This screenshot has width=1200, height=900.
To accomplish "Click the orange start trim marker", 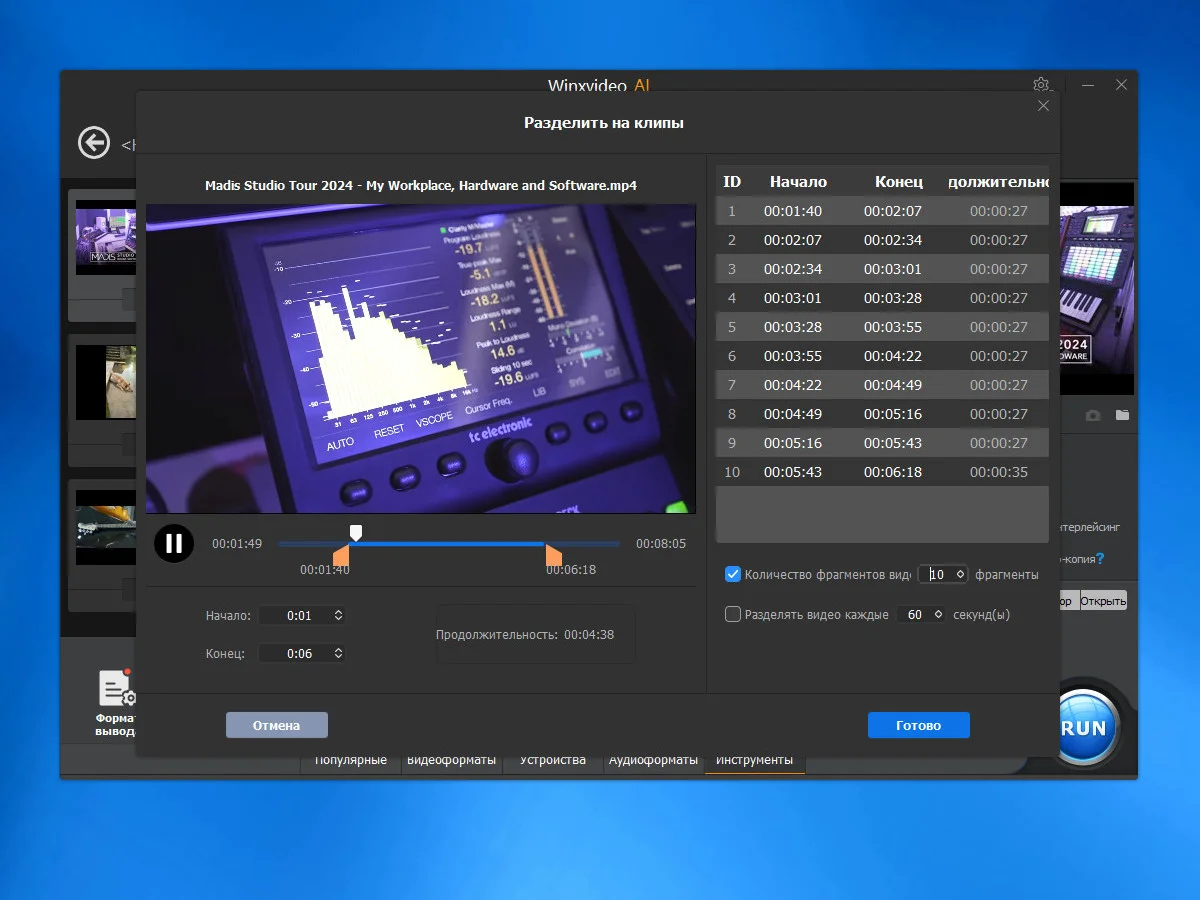I will 342,555.
